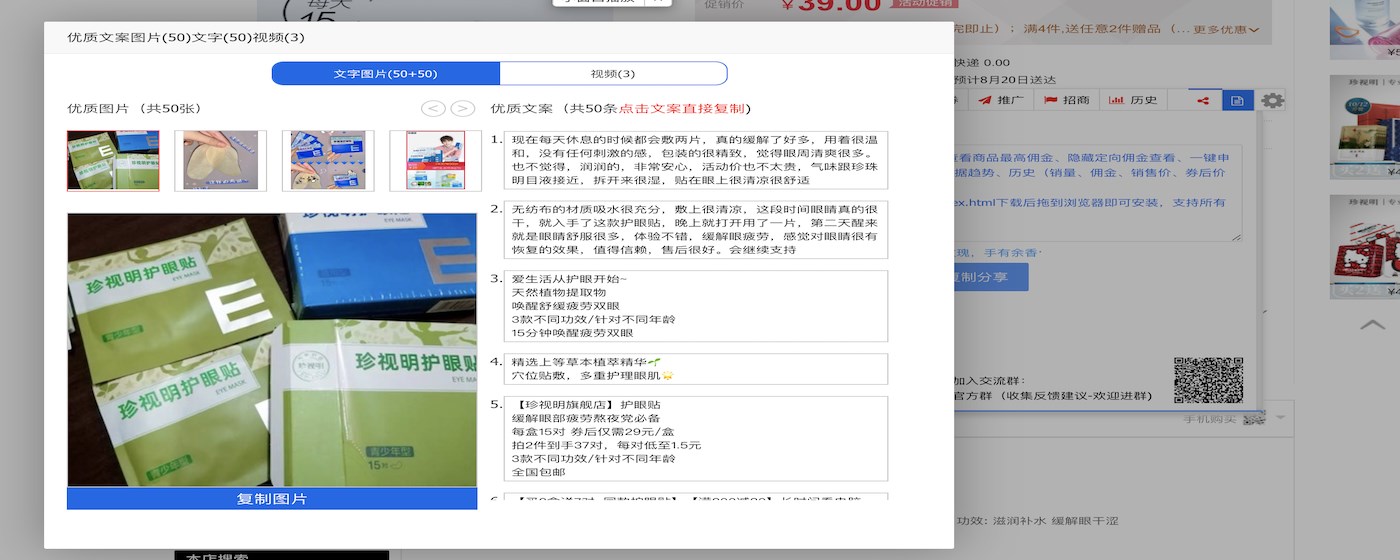Open the Hello Kitty product thumbnail on right
The width and height of the screenshot is (1400, 560).
1364,246
